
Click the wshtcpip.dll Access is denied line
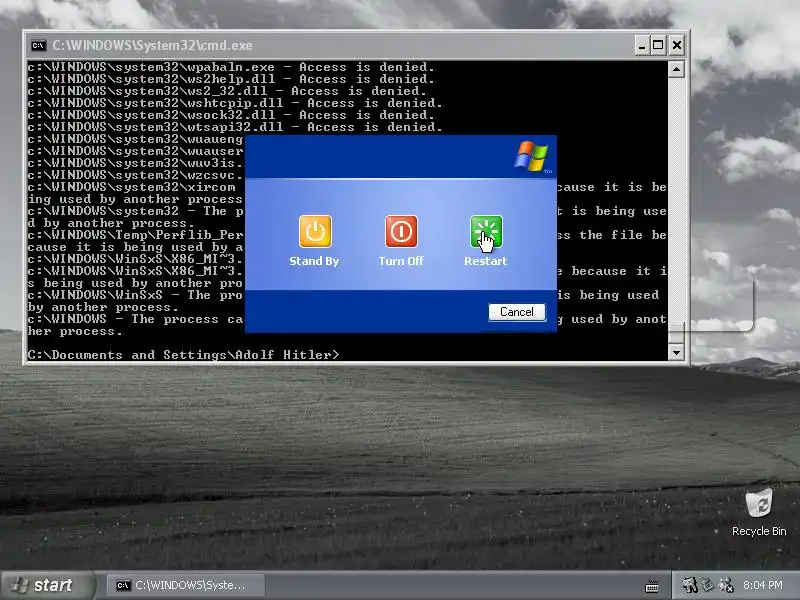(235, 103)
